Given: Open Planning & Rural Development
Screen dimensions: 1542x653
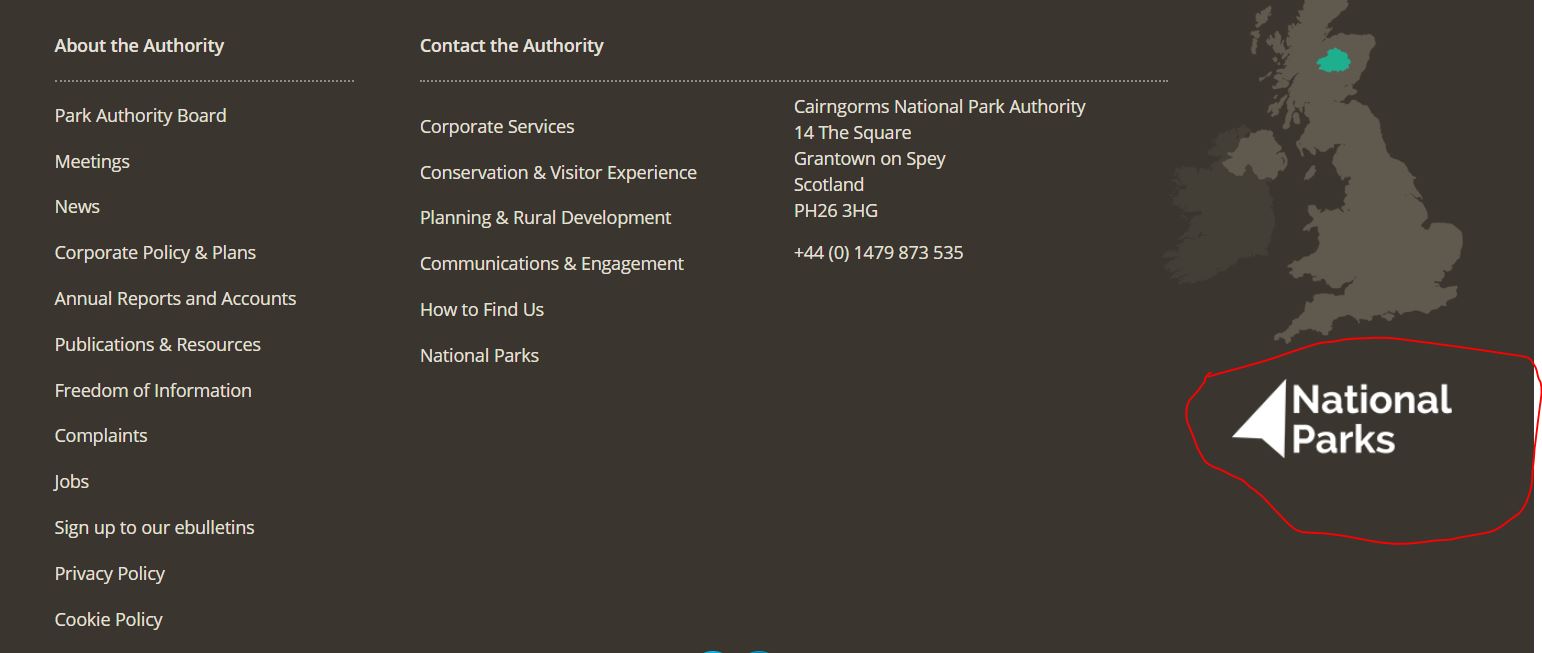Looking at the screenshot, I should [x=546, y=217].
